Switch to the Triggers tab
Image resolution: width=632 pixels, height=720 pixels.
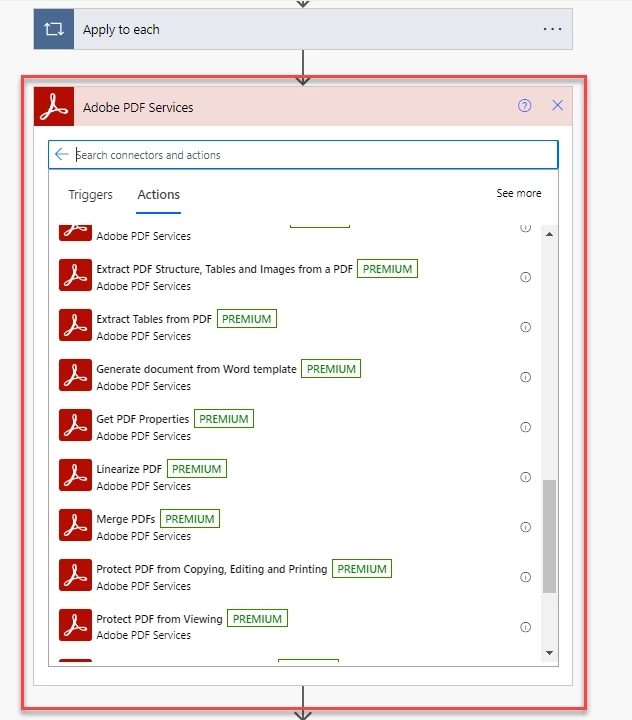tap(90, 195)
